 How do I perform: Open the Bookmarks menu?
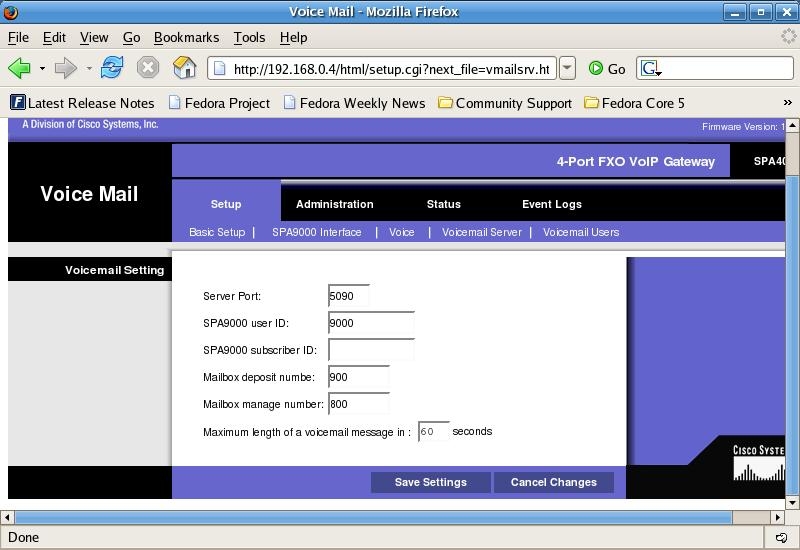[186, 37]
